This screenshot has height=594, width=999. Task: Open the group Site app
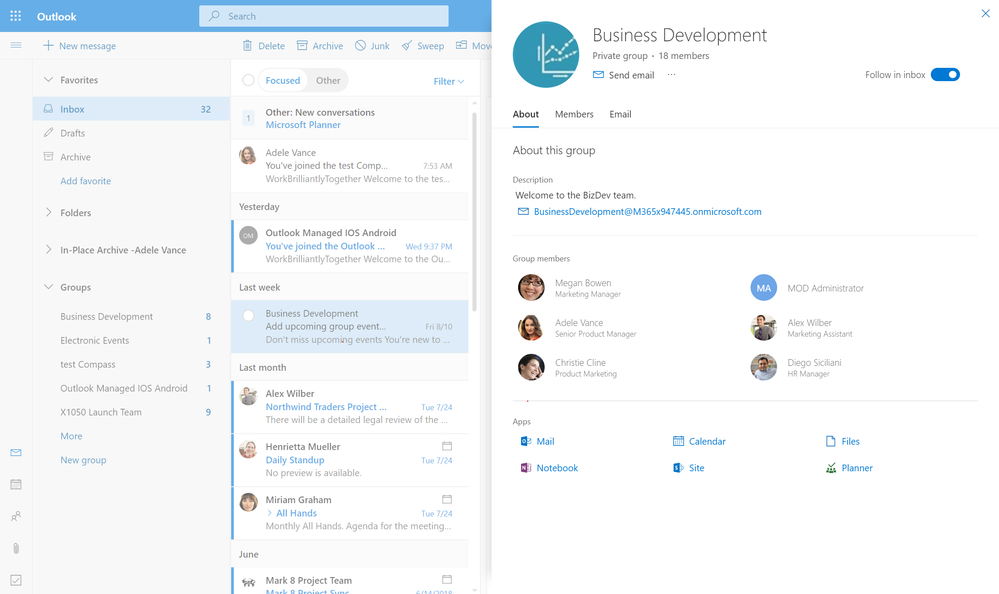pyautogui.click(x=689, y=468)
